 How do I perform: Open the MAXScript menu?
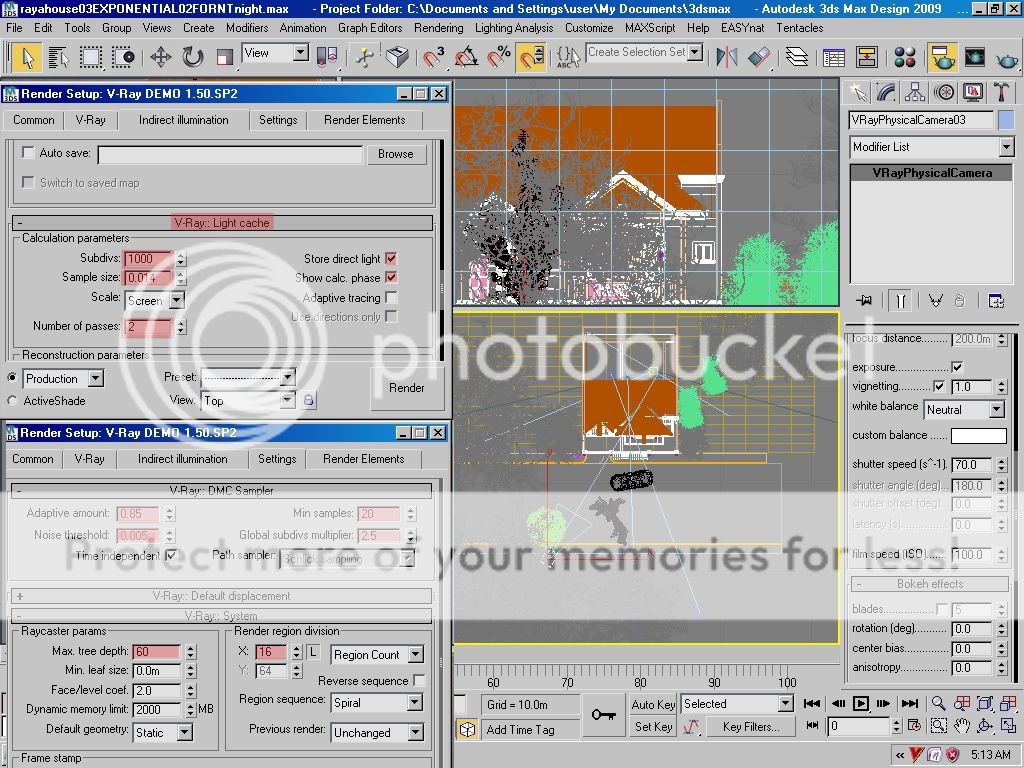click(x=650, y=28)
